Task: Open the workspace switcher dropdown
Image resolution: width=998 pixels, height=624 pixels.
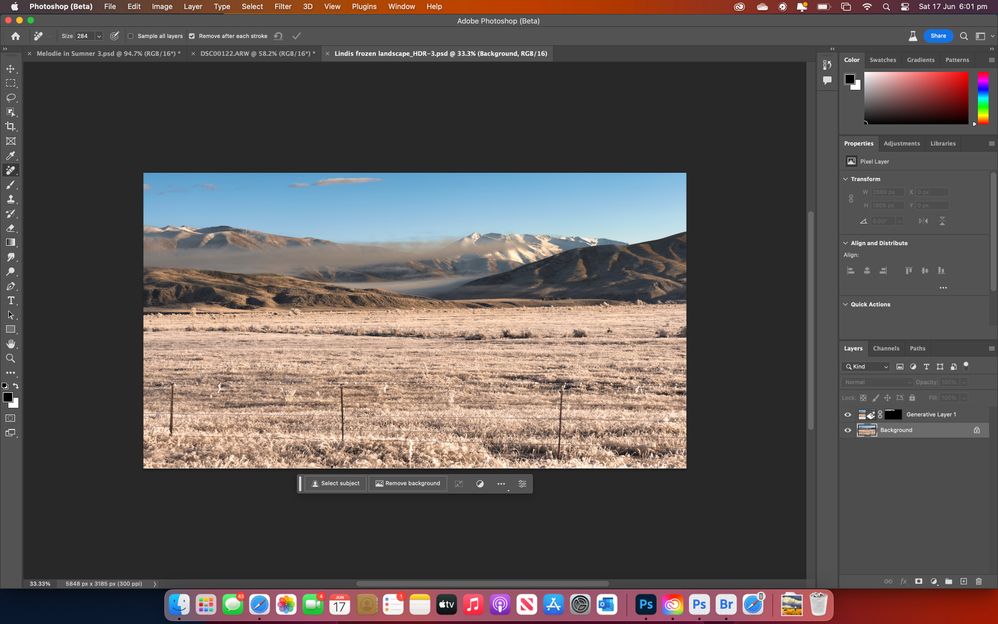Action: (983, 36)
